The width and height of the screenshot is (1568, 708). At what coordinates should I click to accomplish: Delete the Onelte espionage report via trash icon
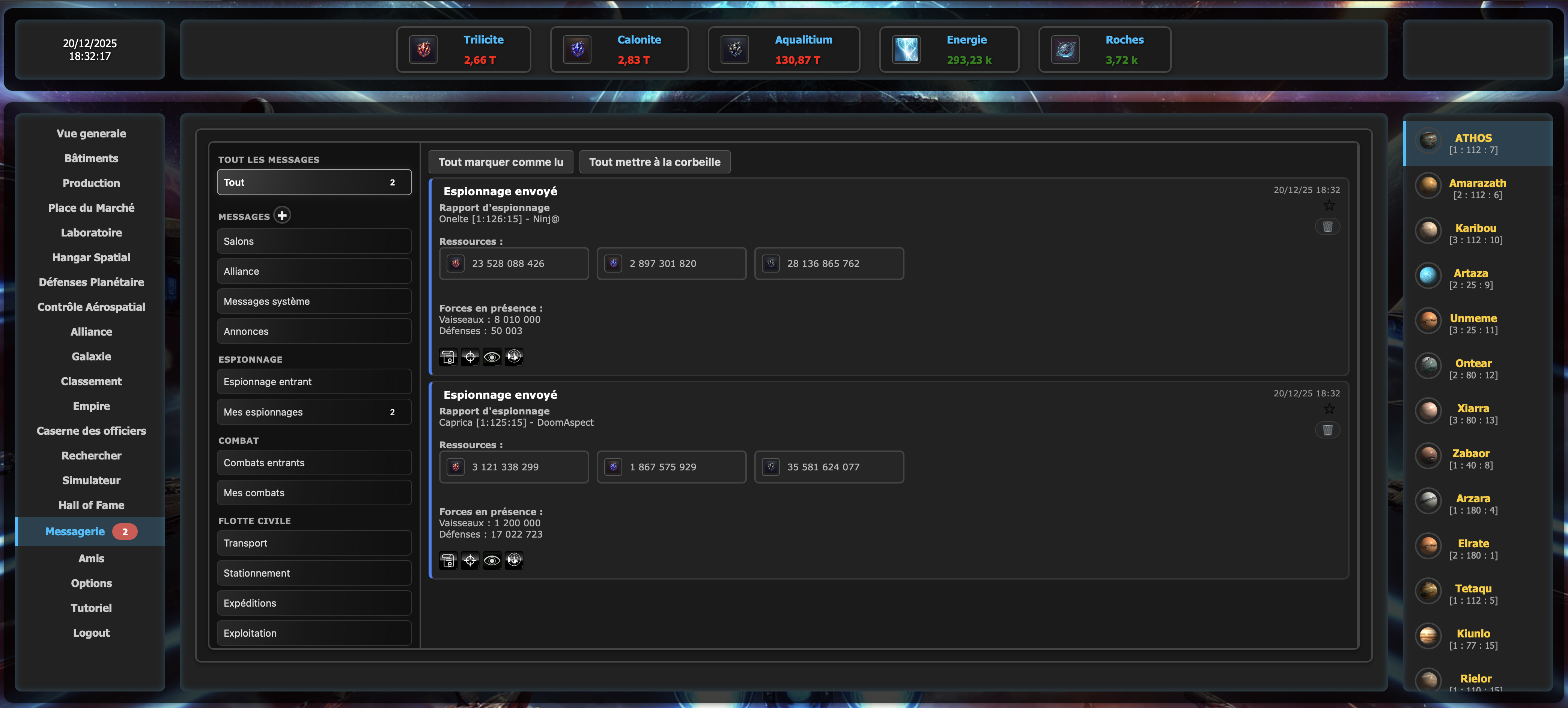coord(1327,226)
